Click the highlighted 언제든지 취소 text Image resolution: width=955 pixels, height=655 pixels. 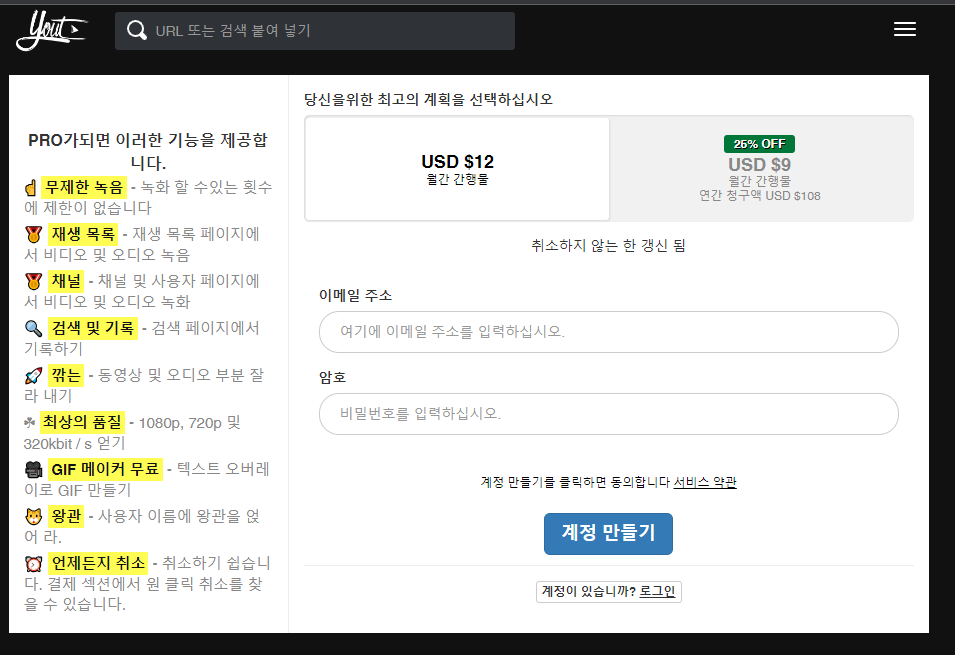(x=98, y=563)
